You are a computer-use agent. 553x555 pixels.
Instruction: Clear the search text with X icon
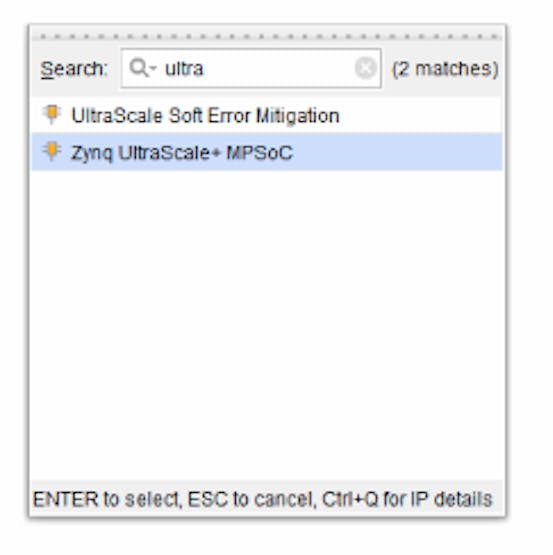[365, 68]
